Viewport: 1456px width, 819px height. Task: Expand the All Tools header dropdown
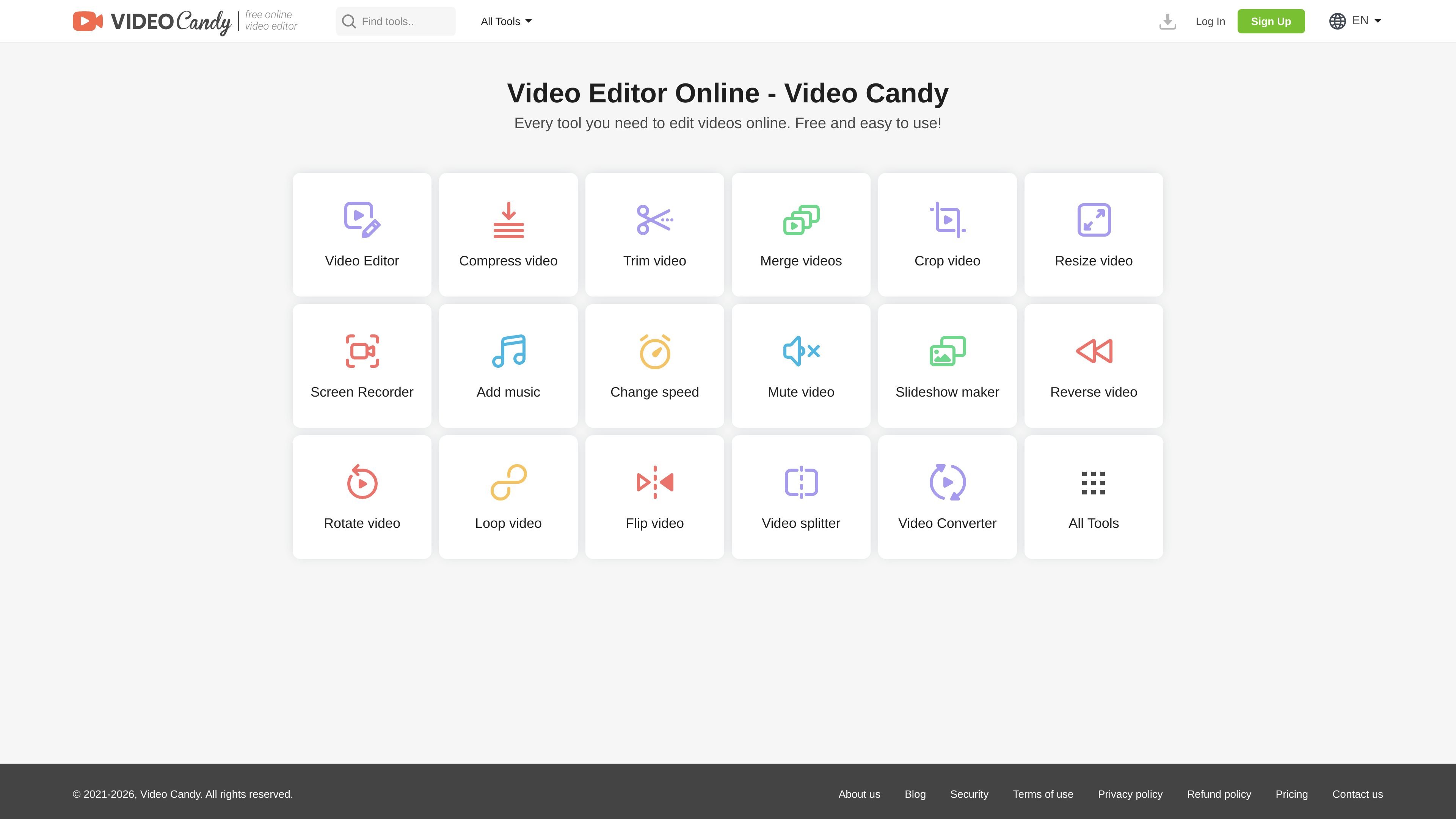click(506, 22)
